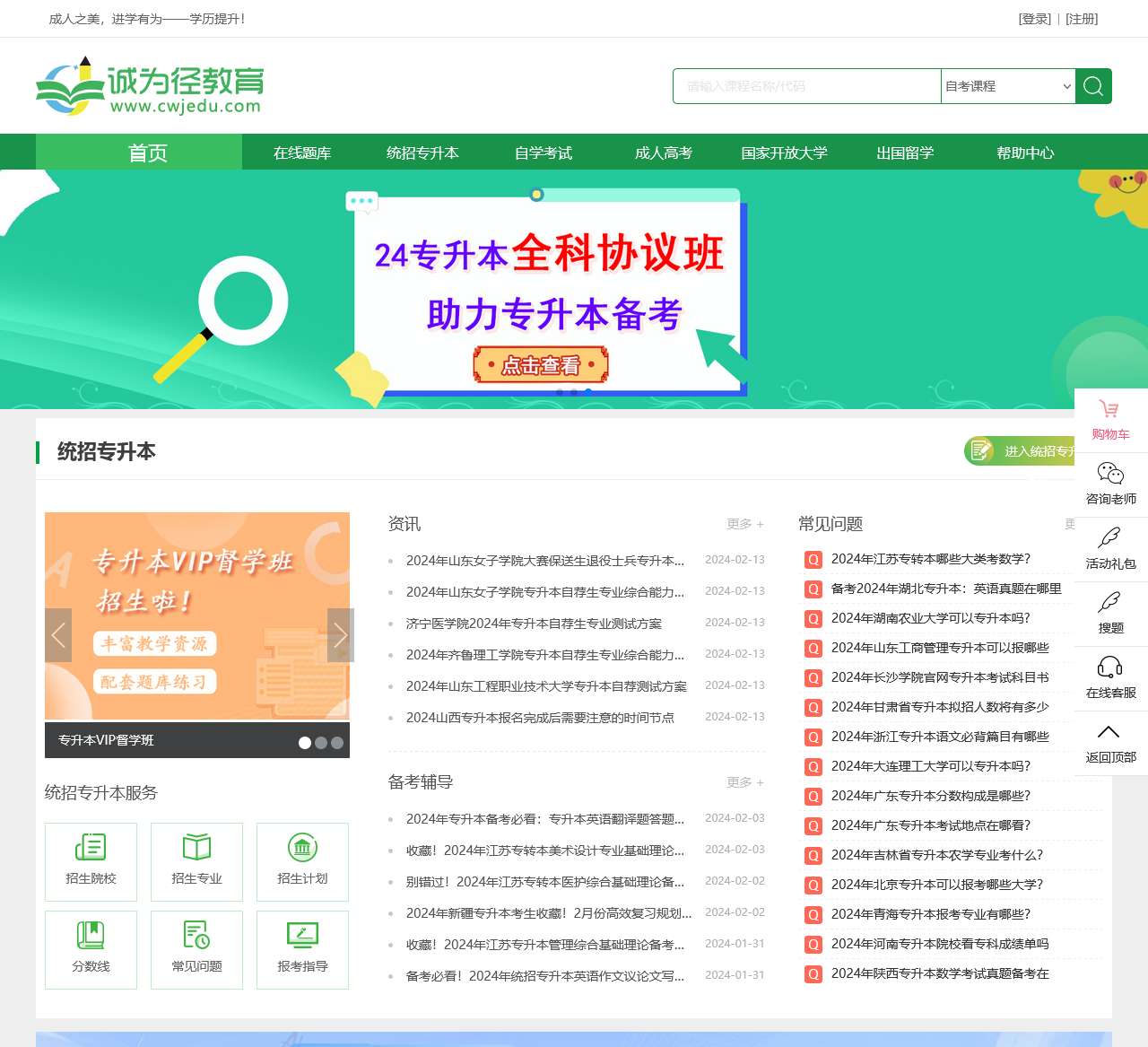This screenshot has width=1148, height=1047.
Task: Click the green search magnifier button
Action: tap(1093, 86)
